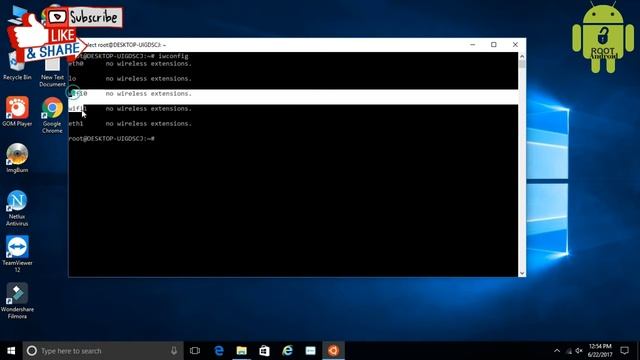Click the 'eth0' interface line in the terminal
This screenshot has height=360, width=640.
pyautogui.click(x=130, y=64)
